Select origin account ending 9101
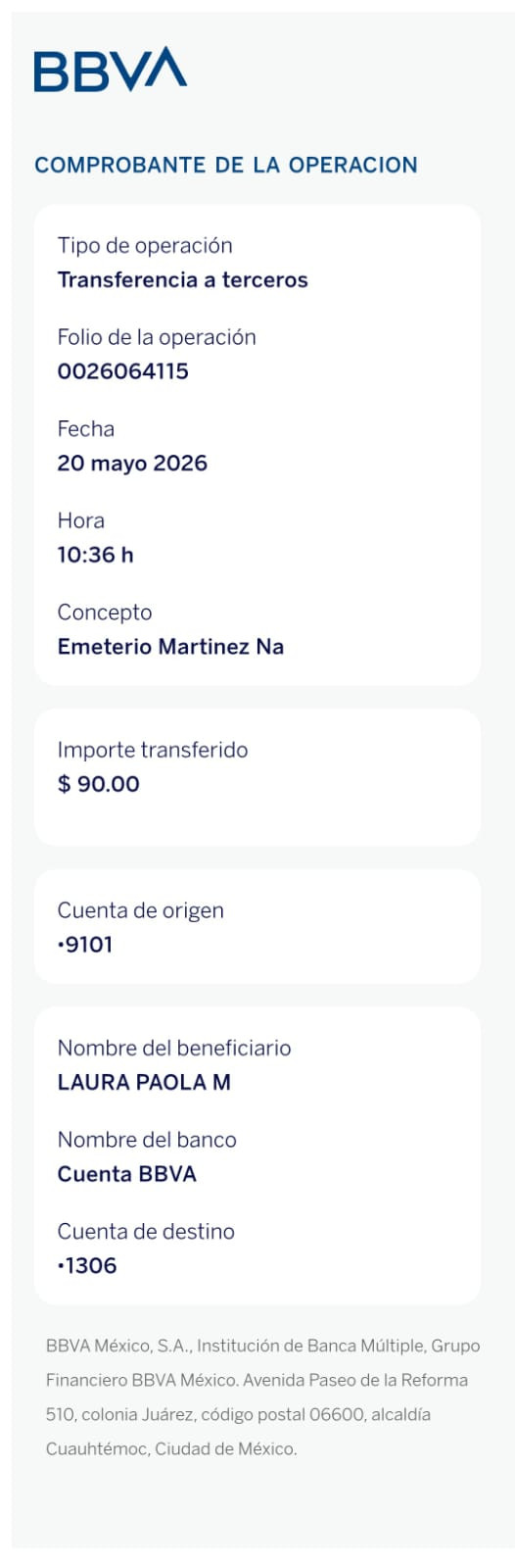Viewport: 515px width, 1568px height. point(85,945)
